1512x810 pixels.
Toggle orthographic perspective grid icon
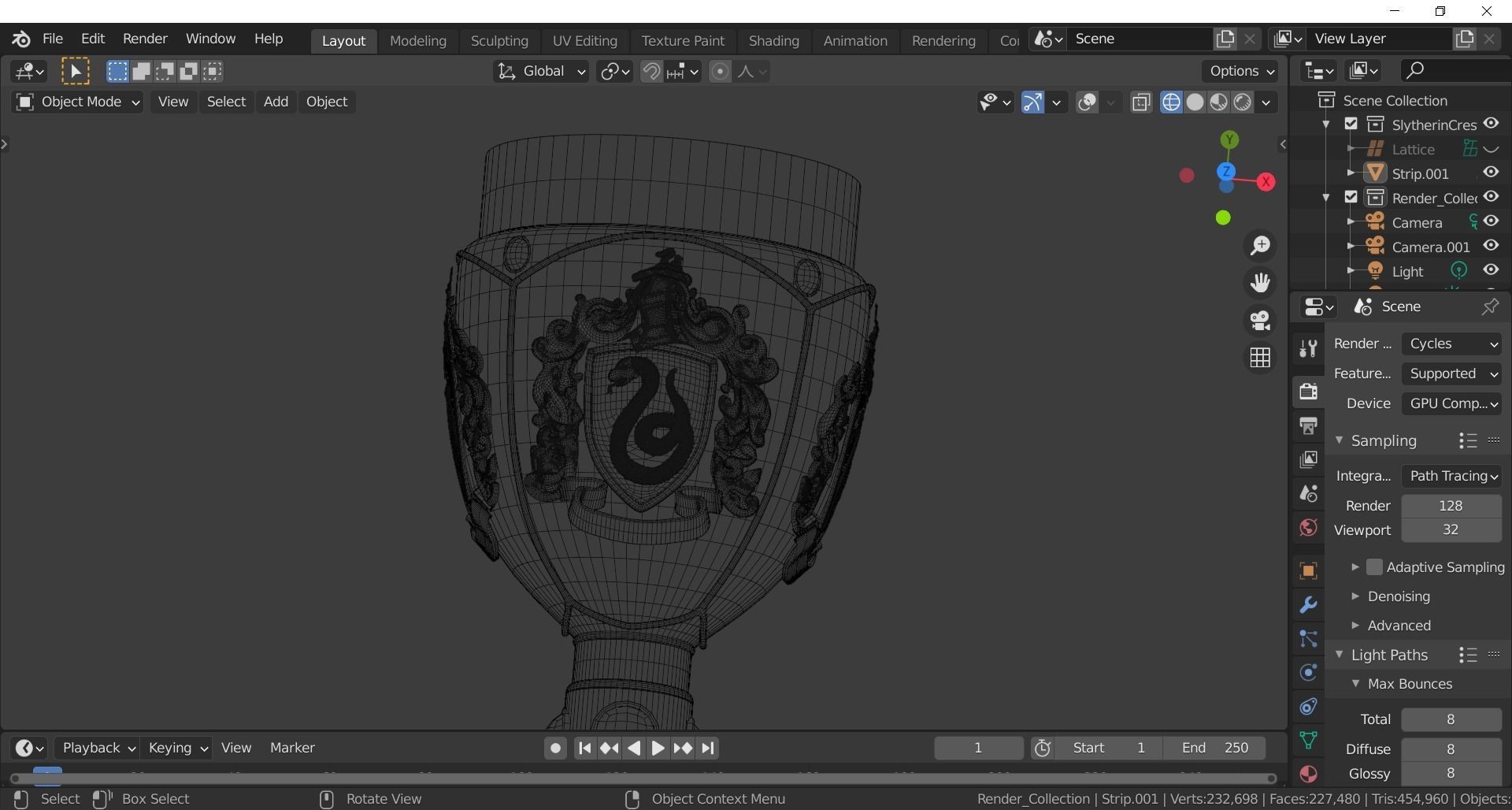point(1260,358)
